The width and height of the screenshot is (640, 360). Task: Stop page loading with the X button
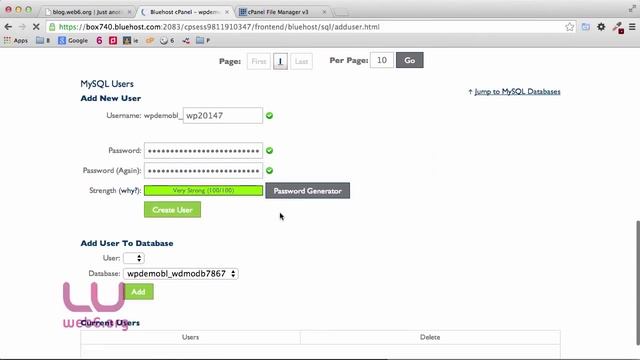coord(36,27)
